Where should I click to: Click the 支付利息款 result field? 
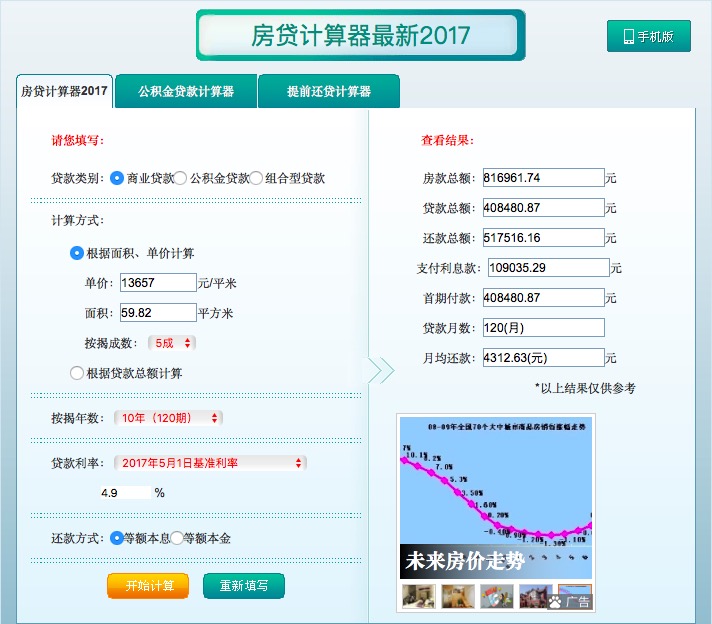pos(549,267)
